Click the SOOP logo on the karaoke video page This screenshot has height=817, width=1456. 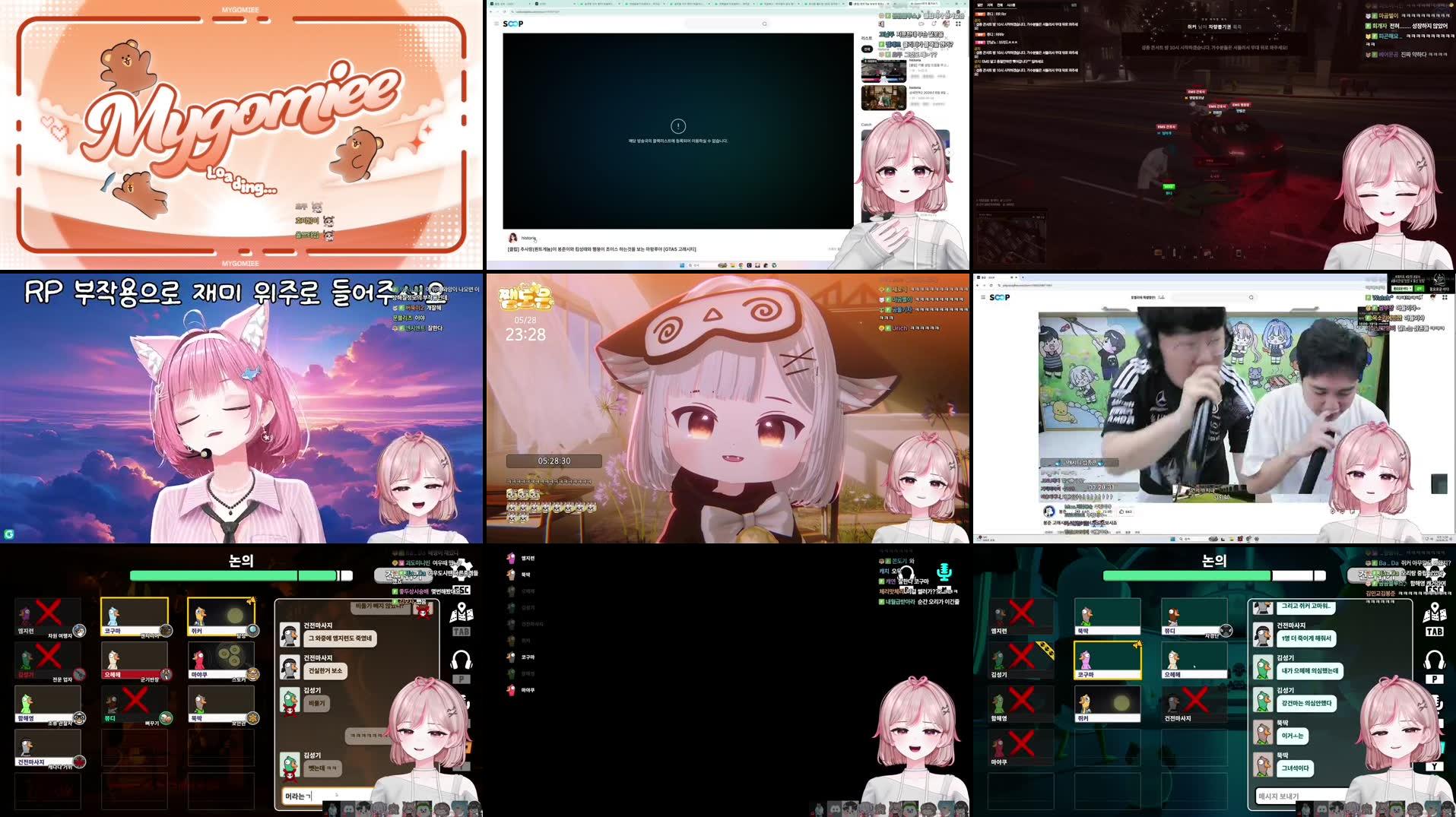1000,297
